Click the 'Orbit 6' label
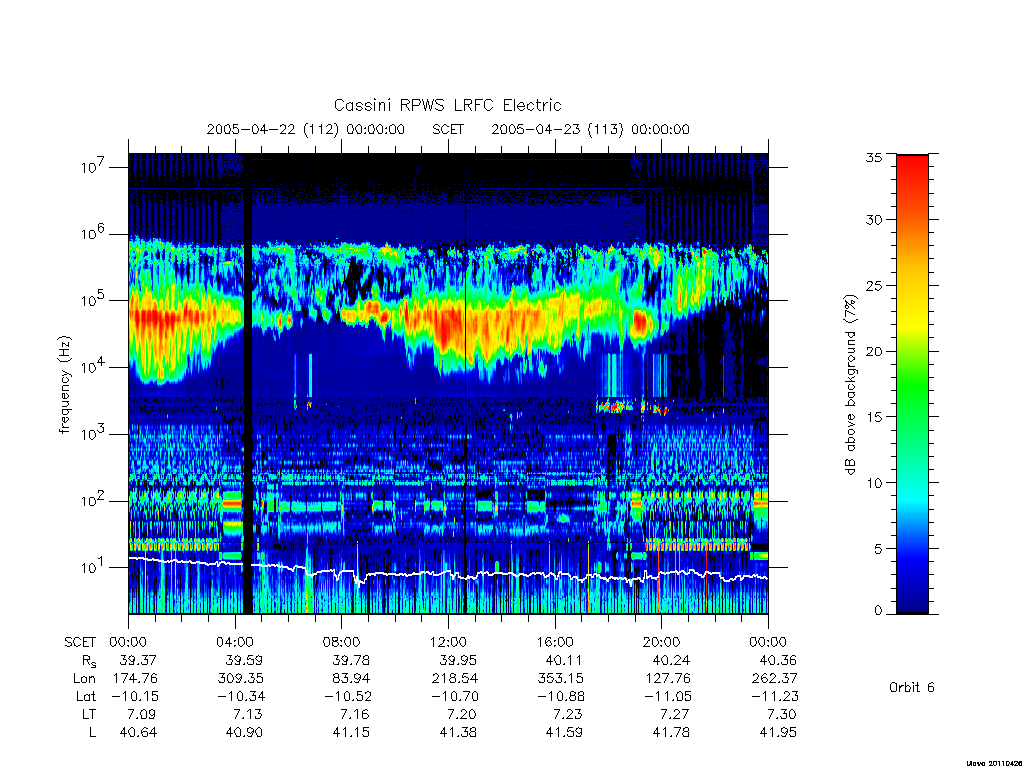Screen dimensions: 1024x768 912,687
